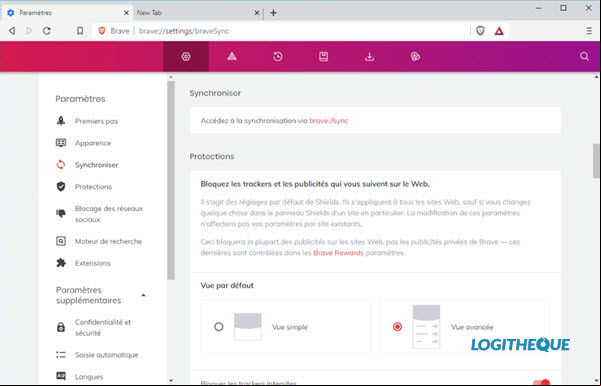Click the Vue avancée preview thumbnail
This screenshot has height=386, width=601.
[426, 327]
